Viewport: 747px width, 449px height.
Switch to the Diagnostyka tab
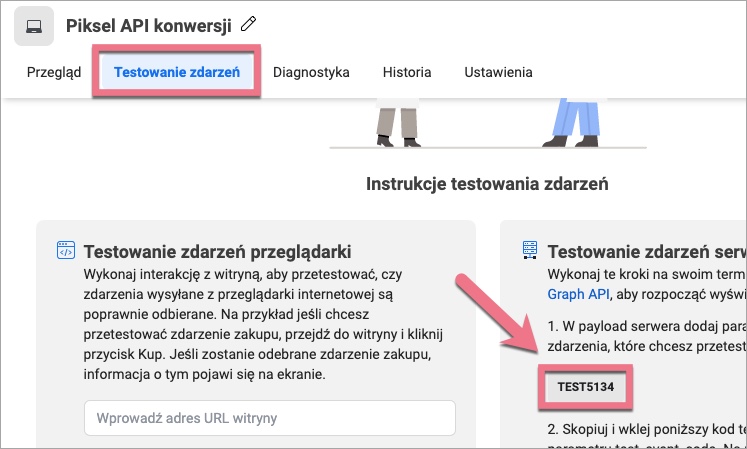310,72
